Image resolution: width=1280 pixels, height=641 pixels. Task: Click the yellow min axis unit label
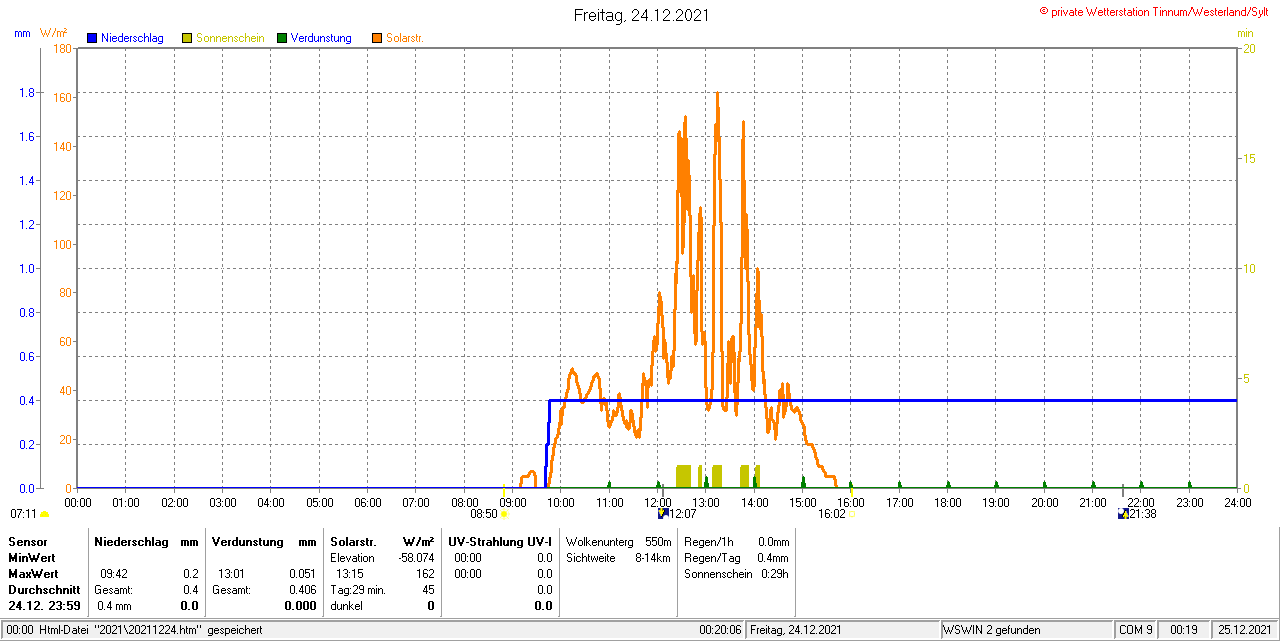[1245, 33]
